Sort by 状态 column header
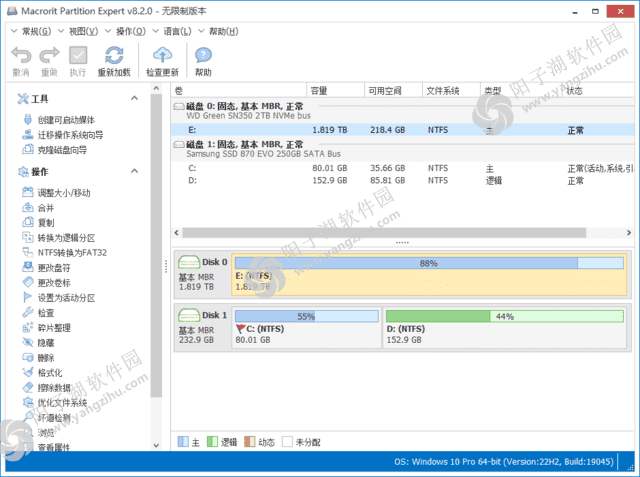Image resolution: width=640 pixels, height=477 pixels. pyautogui.click(x=598, y=91)
